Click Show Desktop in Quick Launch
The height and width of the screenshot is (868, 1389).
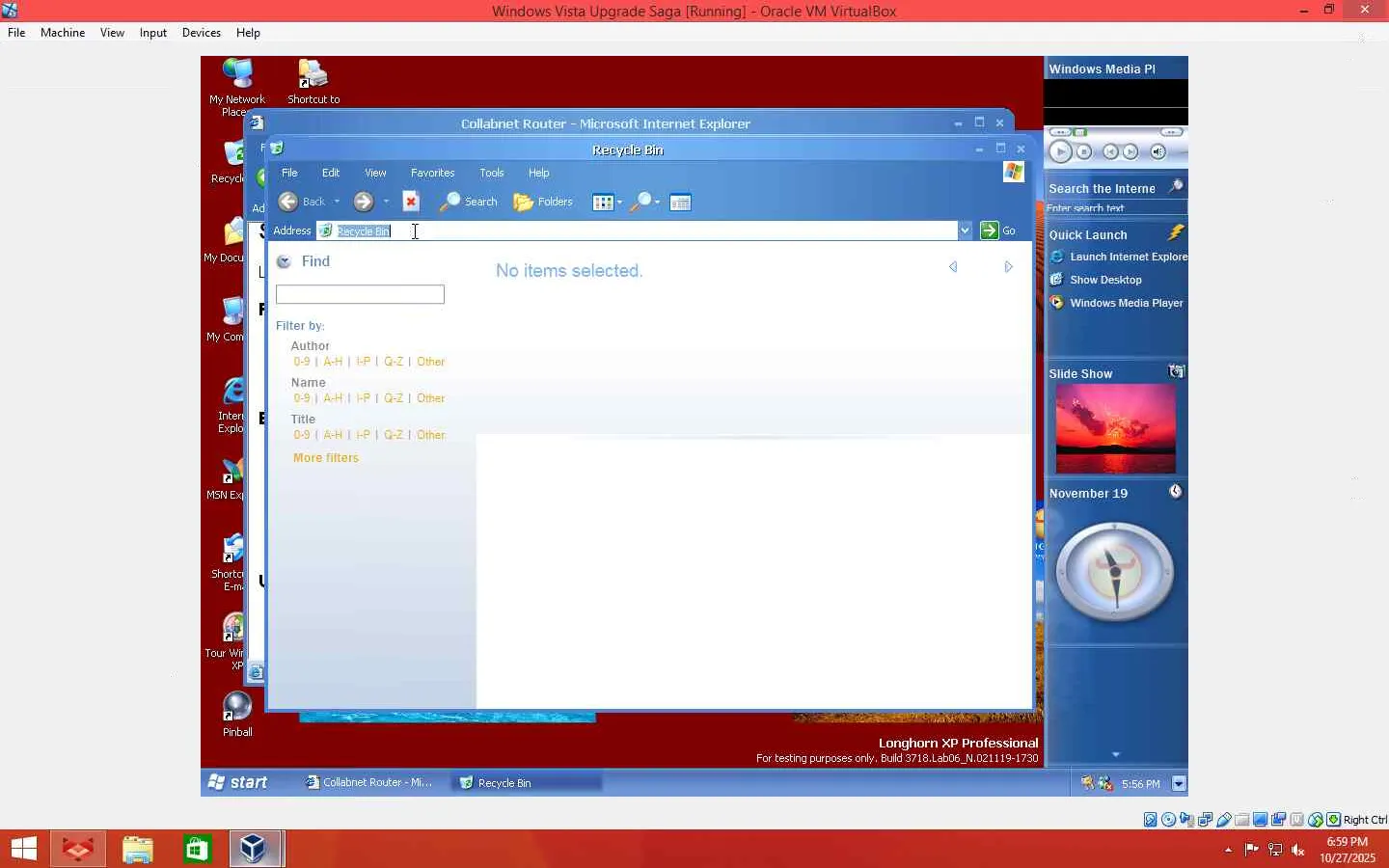pos(1096,280)
